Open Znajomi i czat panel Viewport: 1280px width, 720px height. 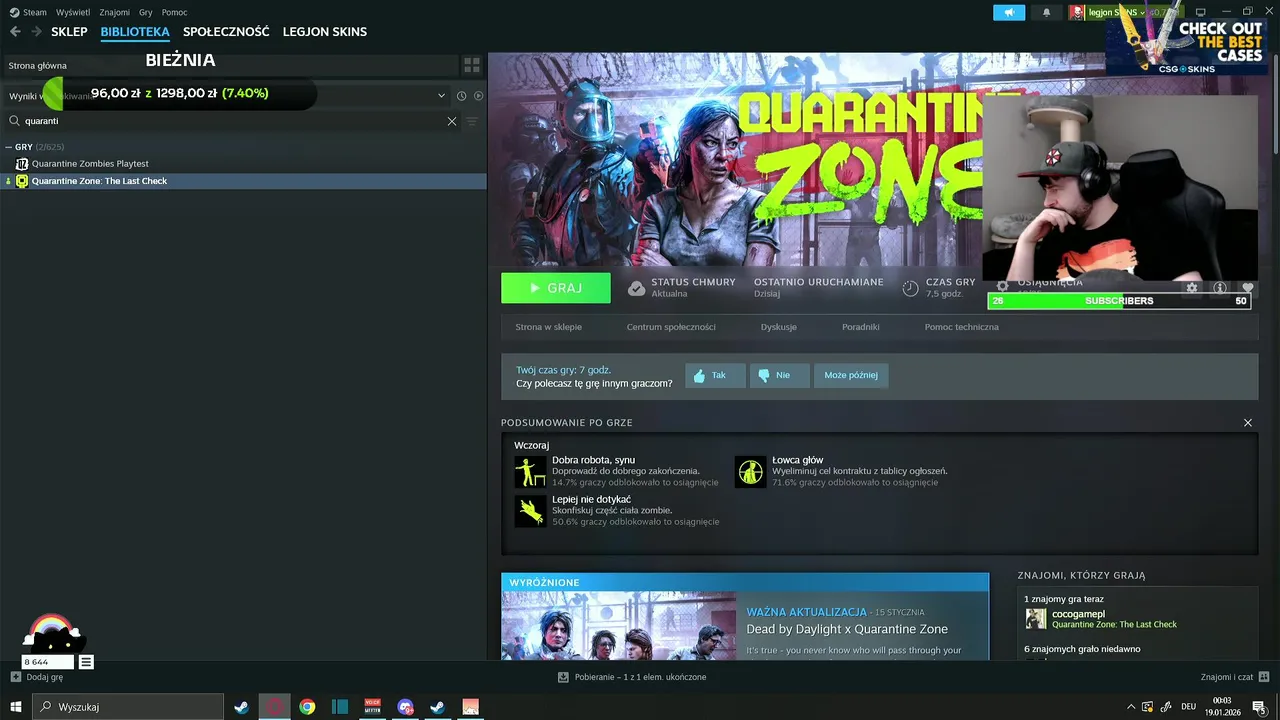pyautogui.click(x=1236, y=677)
